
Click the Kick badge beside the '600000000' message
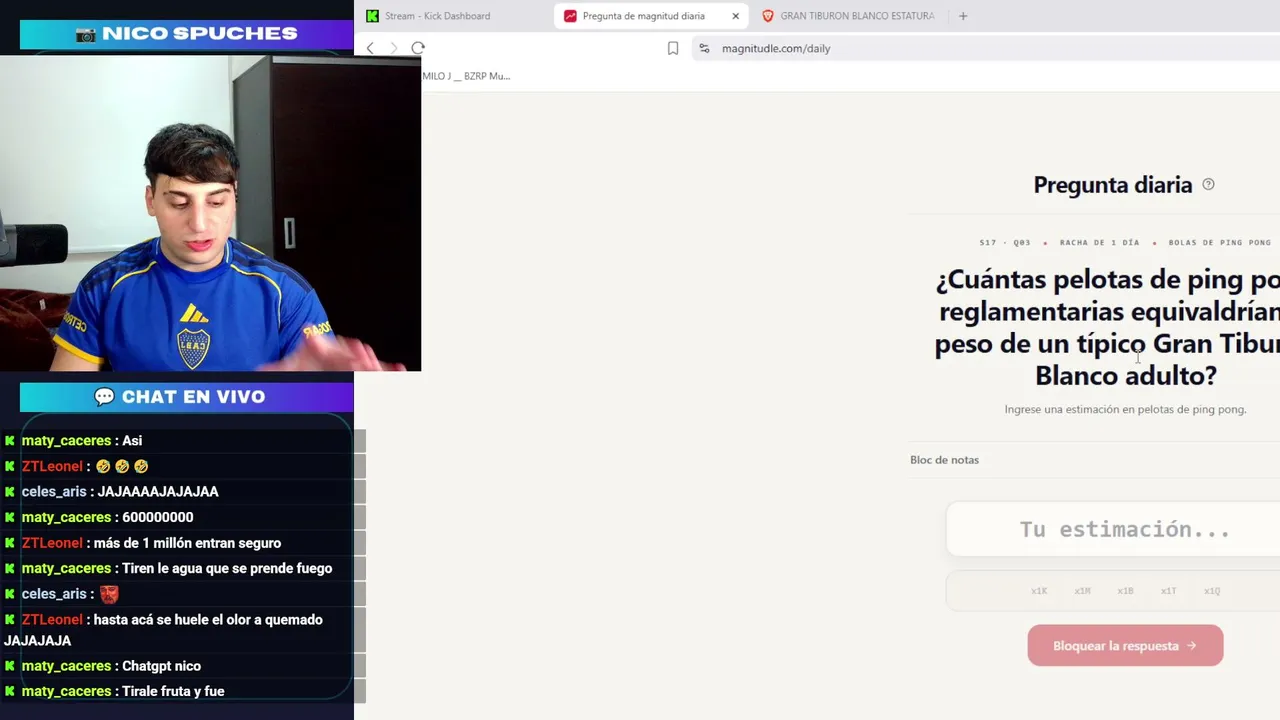[10, 518]
